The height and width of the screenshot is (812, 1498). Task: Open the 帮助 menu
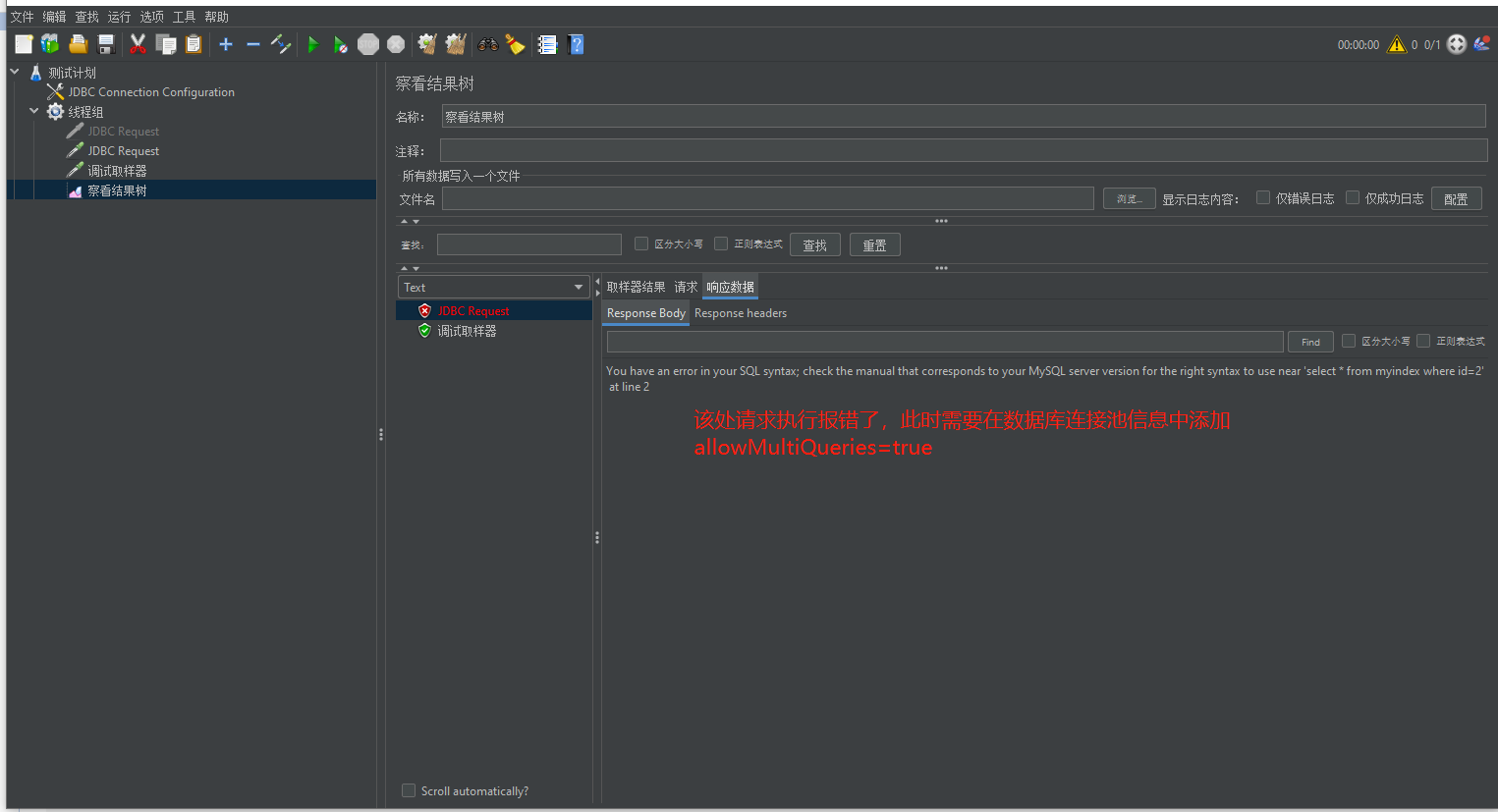point(216,17)
